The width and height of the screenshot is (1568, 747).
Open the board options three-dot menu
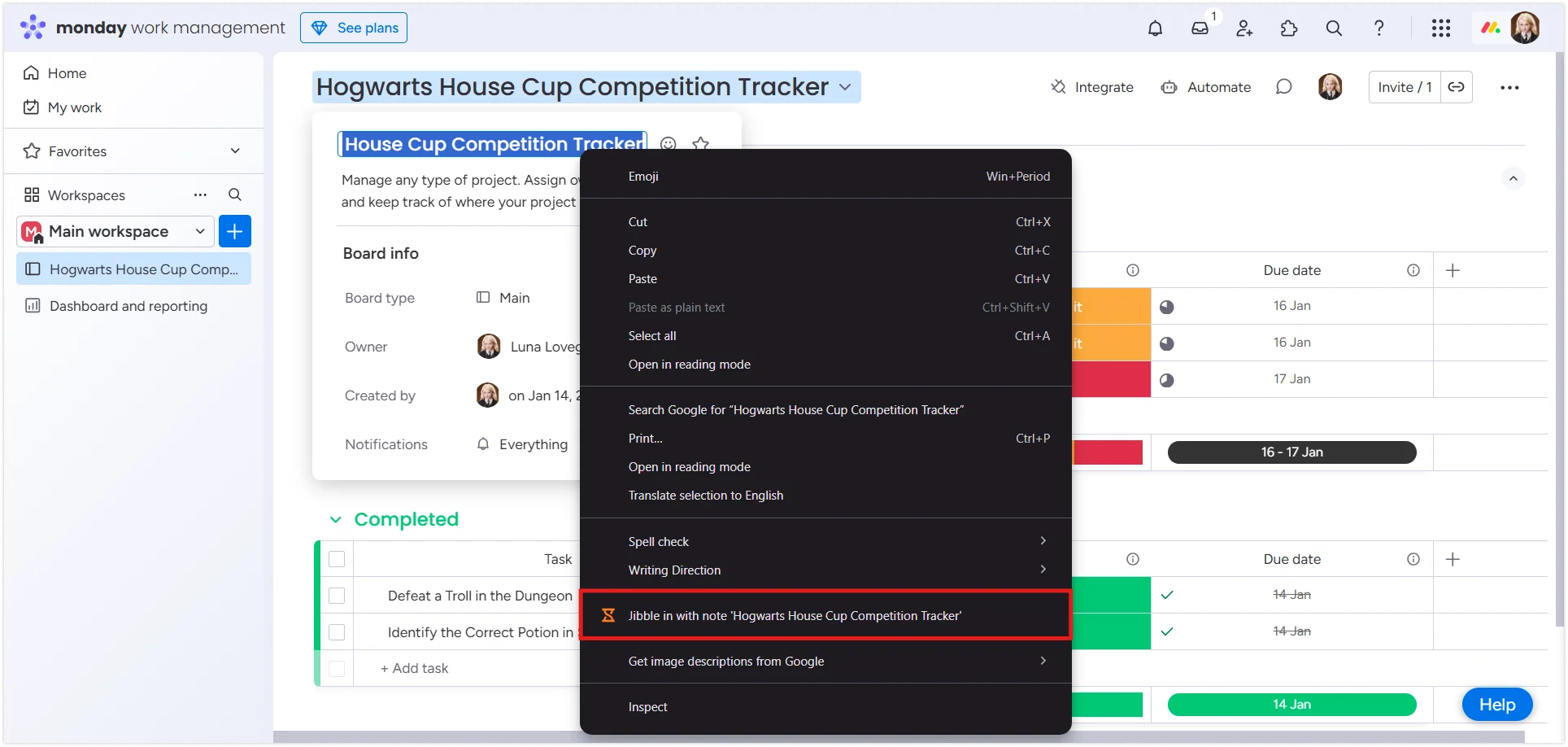[1509, 87]
